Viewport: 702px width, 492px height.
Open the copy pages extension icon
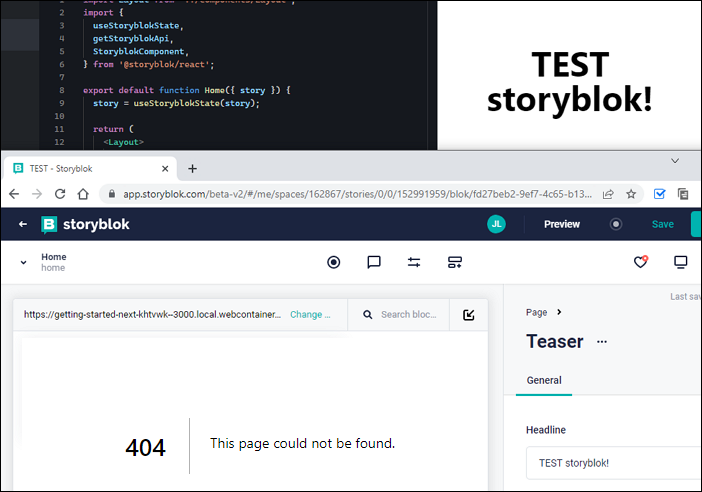[x=683, y=194]
